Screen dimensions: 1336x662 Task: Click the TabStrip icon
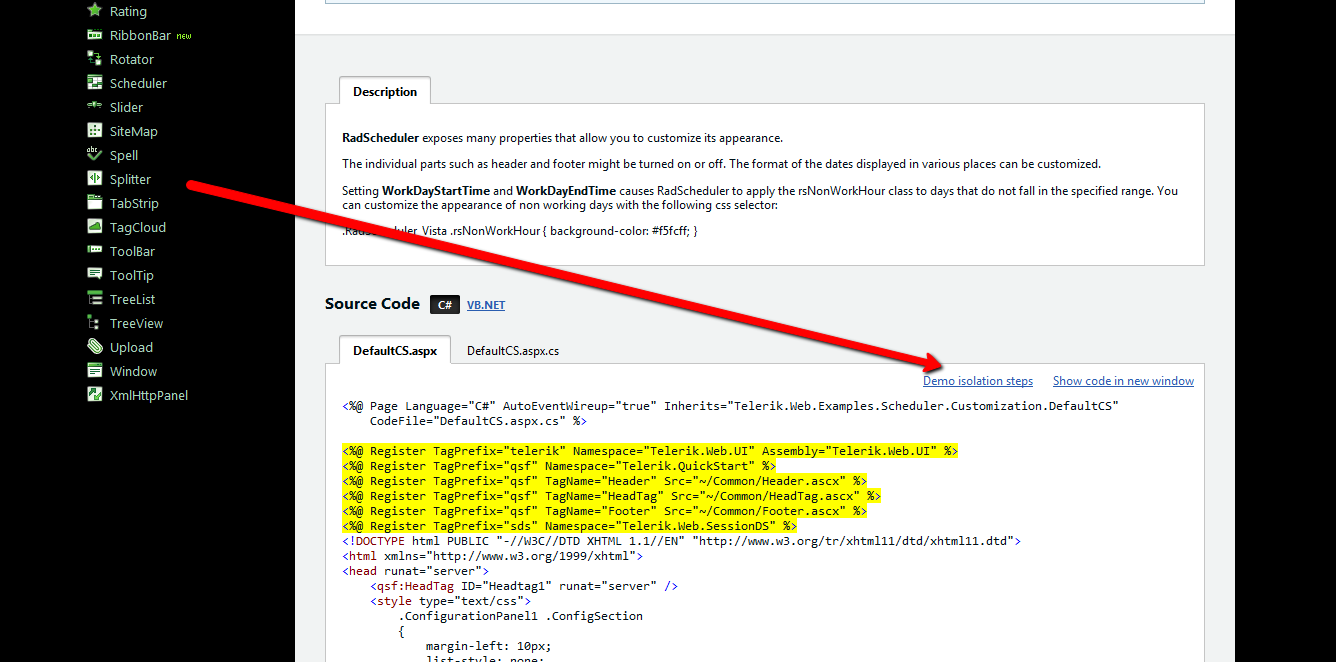[x=95, y=203]
